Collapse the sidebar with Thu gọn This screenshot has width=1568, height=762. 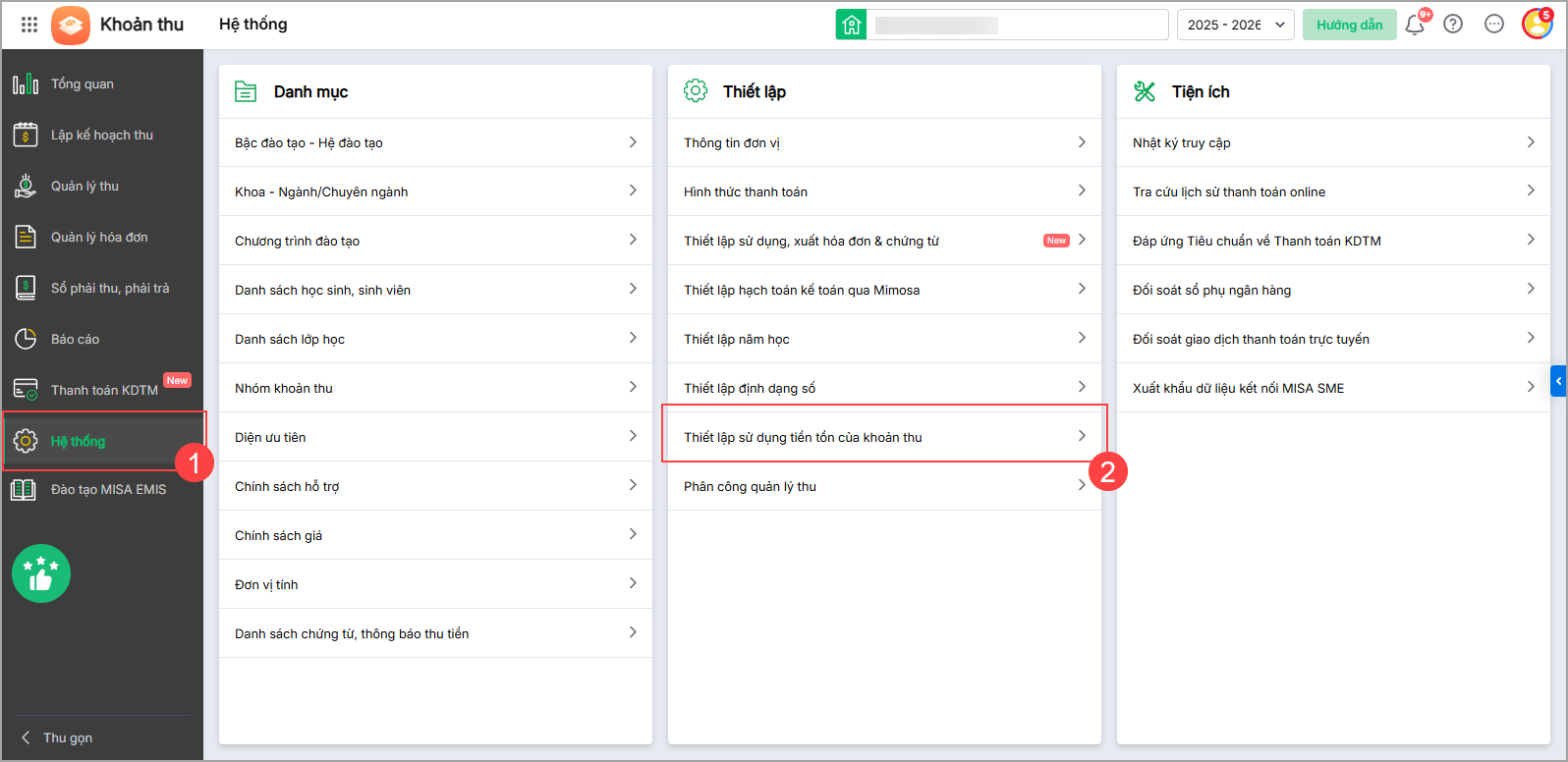click(58, 737)
